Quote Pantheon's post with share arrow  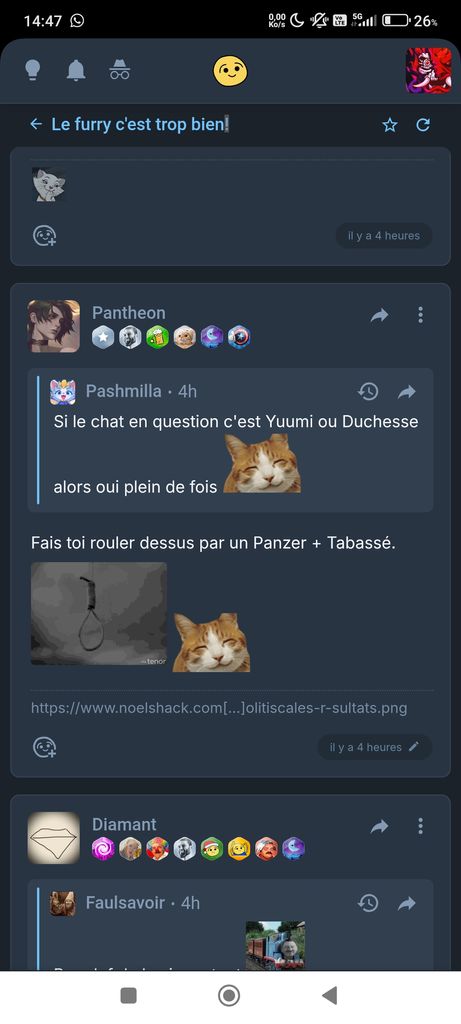tap(379, 315)
